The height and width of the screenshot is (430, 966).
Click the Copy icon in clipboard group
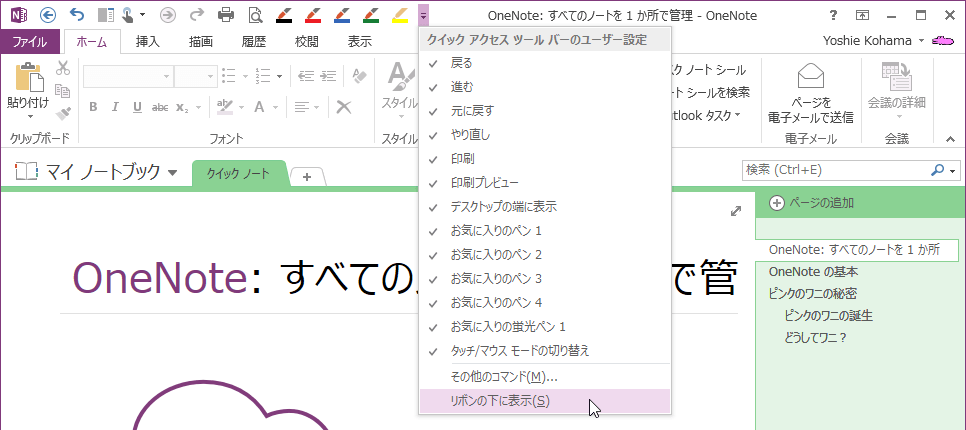click(63, 91)
